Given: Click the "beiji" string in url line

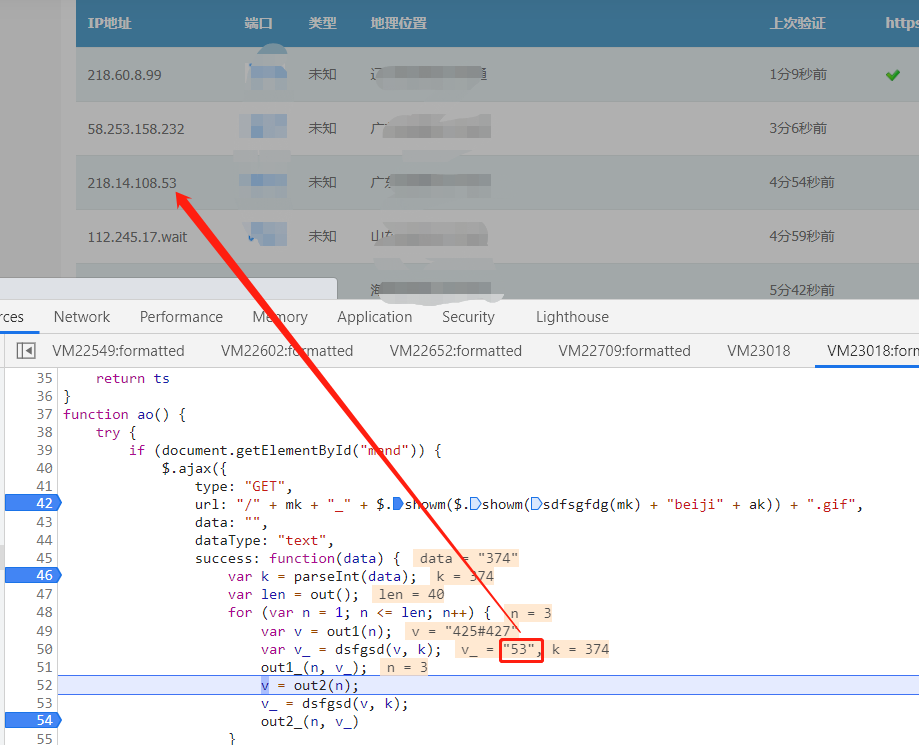Looking at the screenshot, I should 695,505.
